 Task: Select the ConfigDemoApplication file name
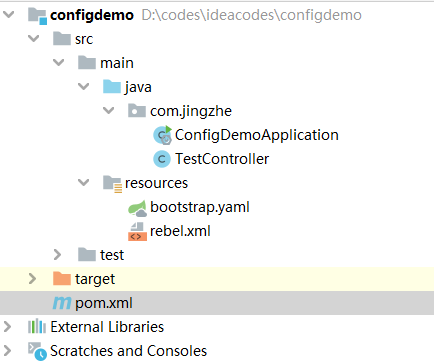(257, 135)
